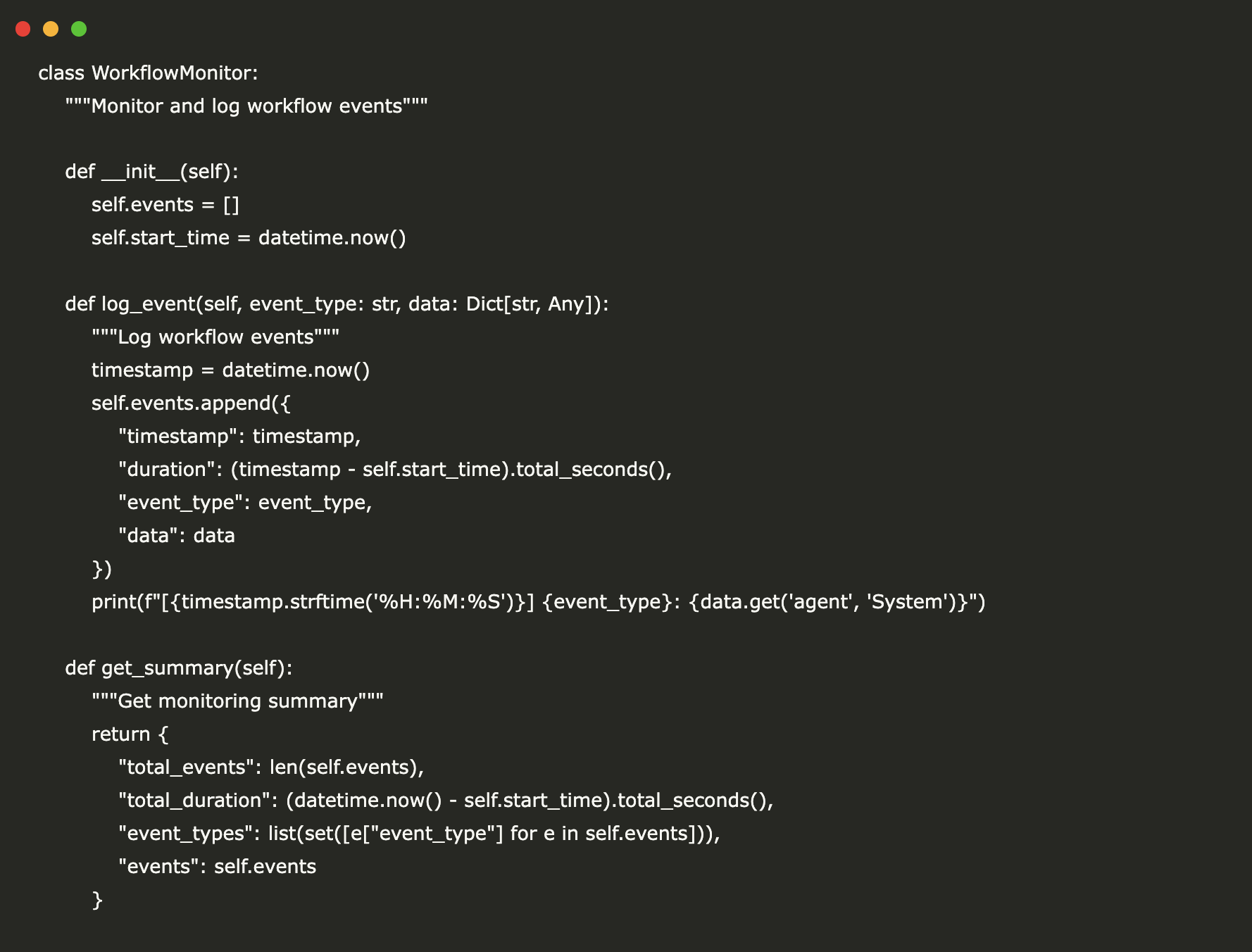Image resolution: width=1252 pixels, height=952 pixels.
Task: Click the timestamp = datetime.now() line
Action: [230, 370]
